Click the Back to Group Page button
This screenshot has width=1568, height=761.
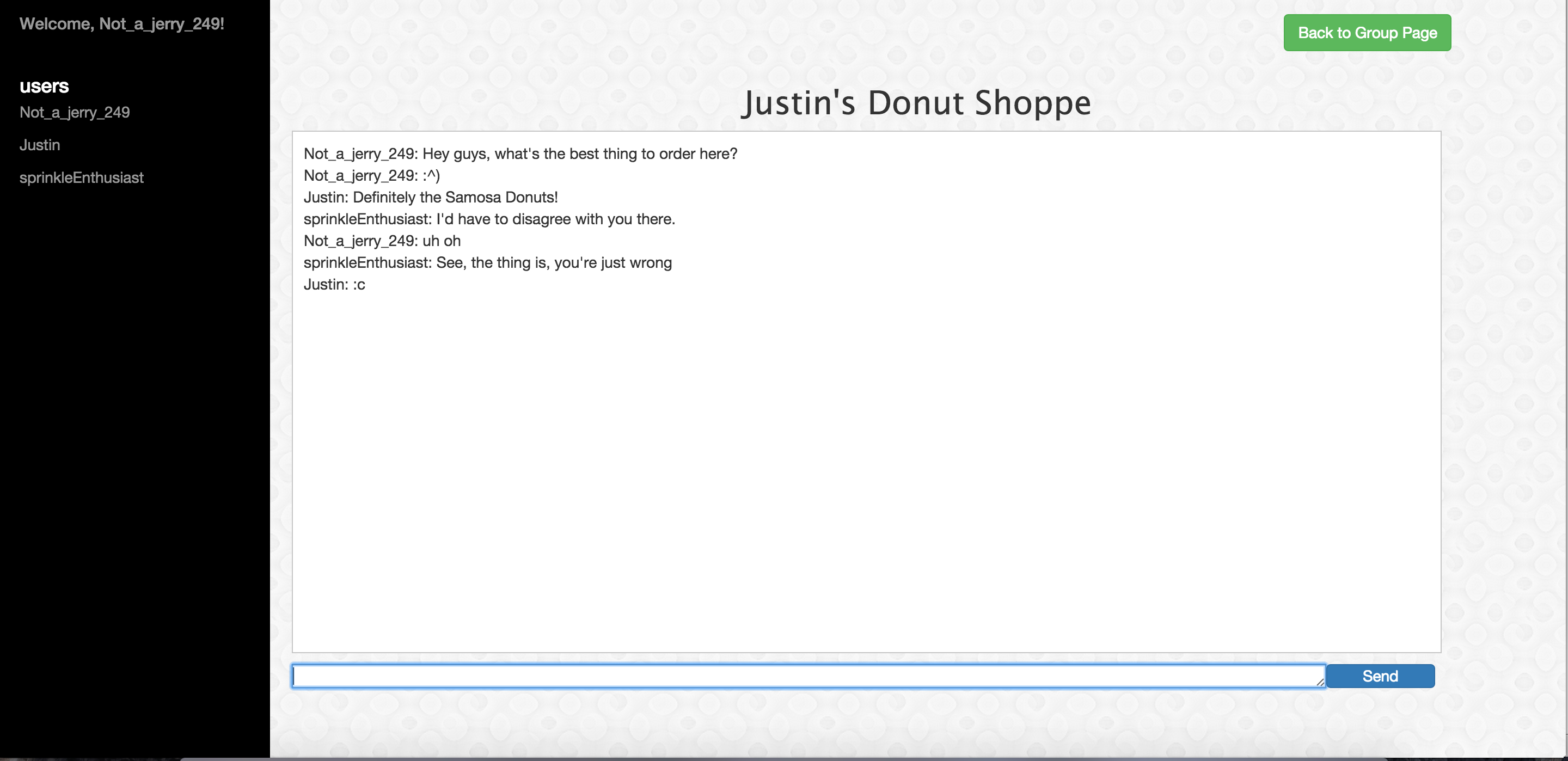(x=1367, y=33)
